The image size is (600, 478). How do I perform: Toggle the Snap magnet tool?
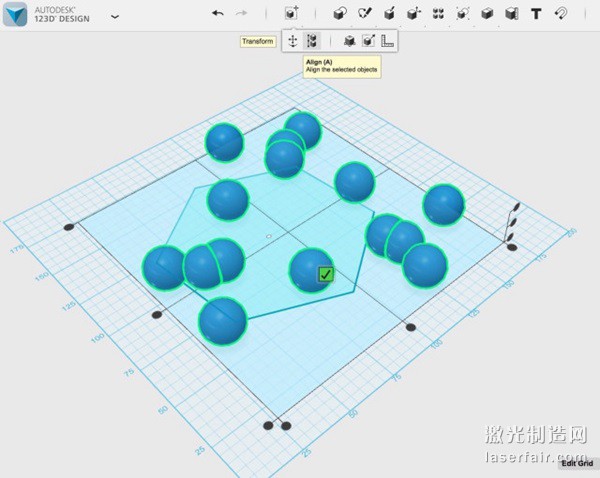(x=561, y=14)
